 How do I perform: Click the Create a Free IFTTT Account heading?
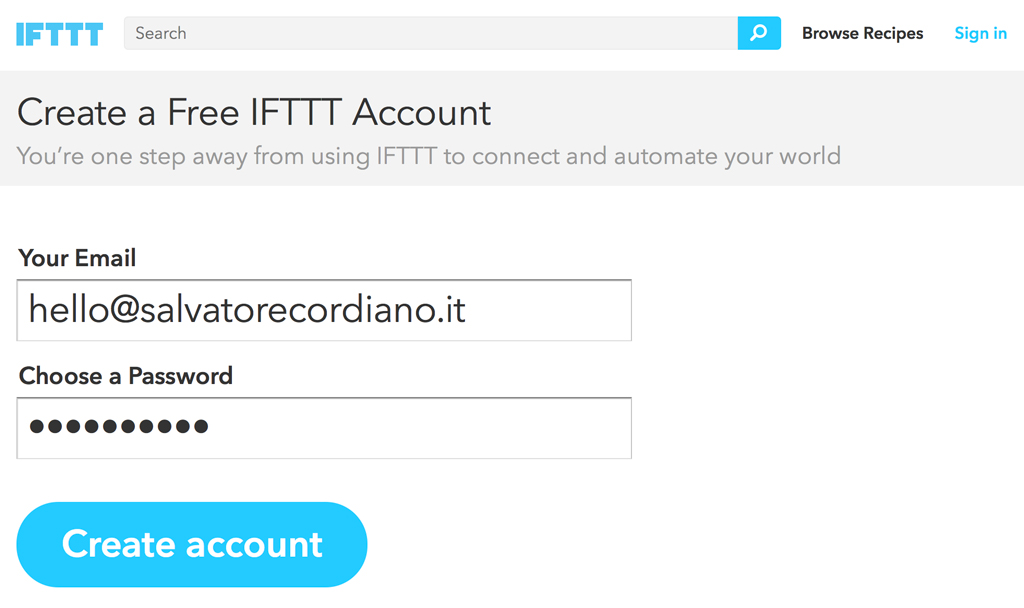pyautogui.click(x=254, y=112)
